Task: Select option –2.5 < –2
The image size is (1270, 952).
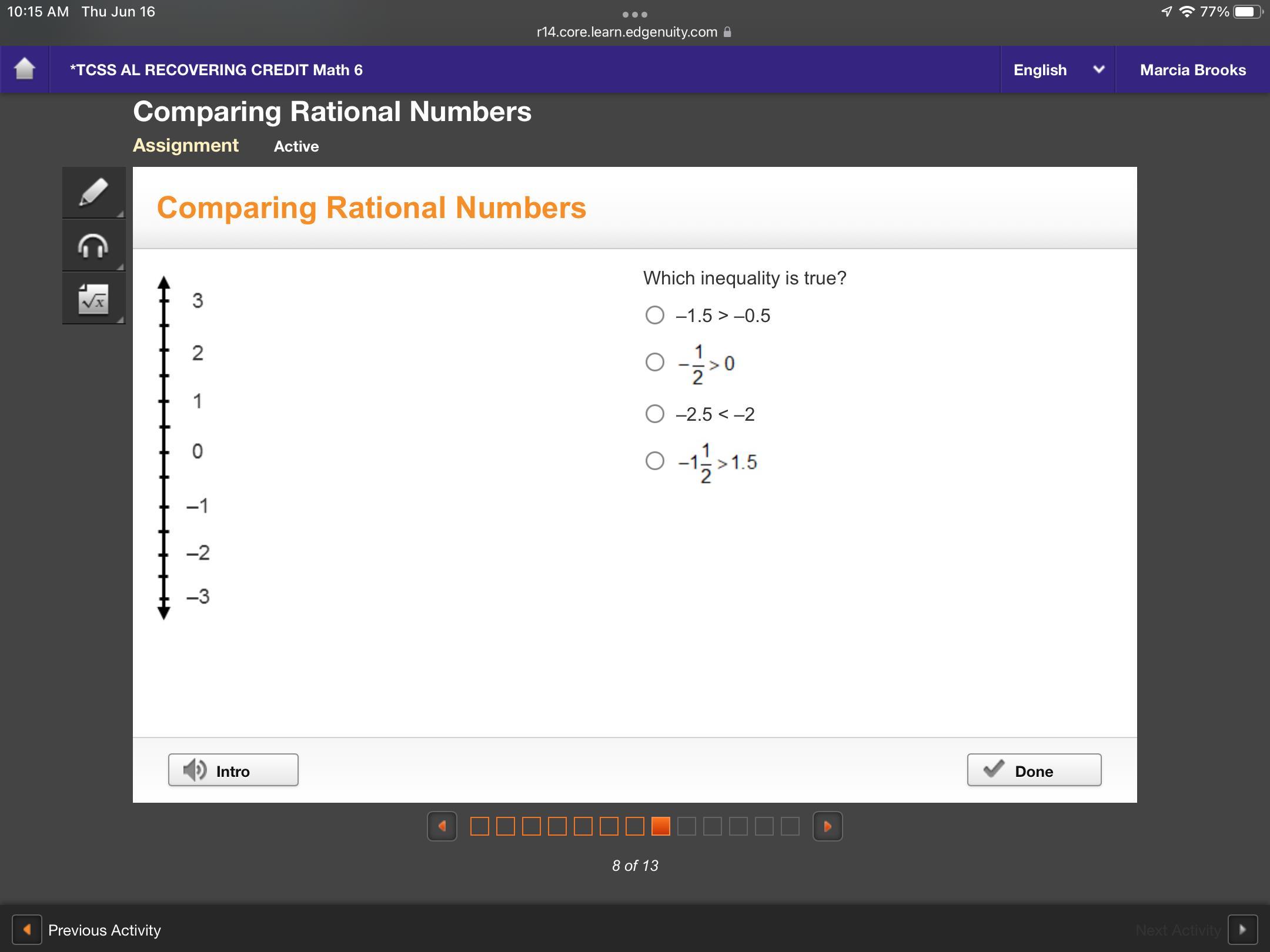Action: (x=654, y=414)
